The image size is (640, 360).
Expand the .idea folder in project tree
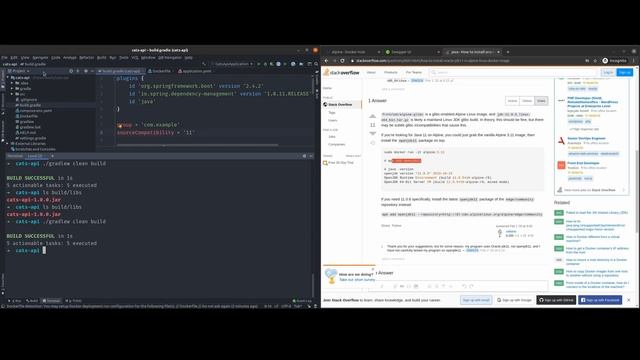click(12, 83)
